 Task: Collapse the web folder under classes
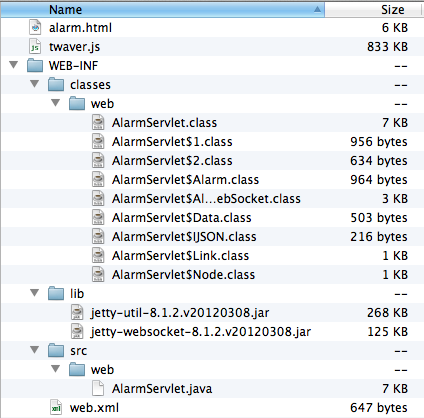(56, 103)
